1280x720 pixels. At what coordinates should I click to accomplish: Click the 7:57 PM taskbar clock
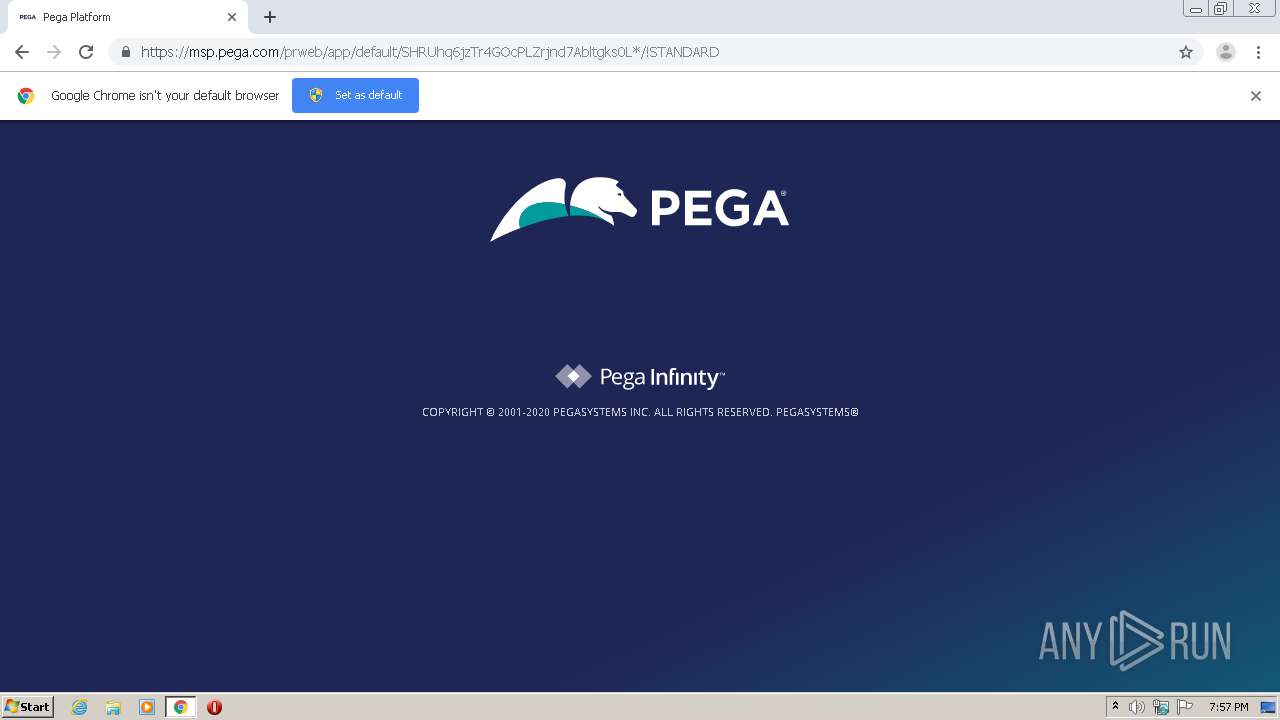click(1228, 707)
